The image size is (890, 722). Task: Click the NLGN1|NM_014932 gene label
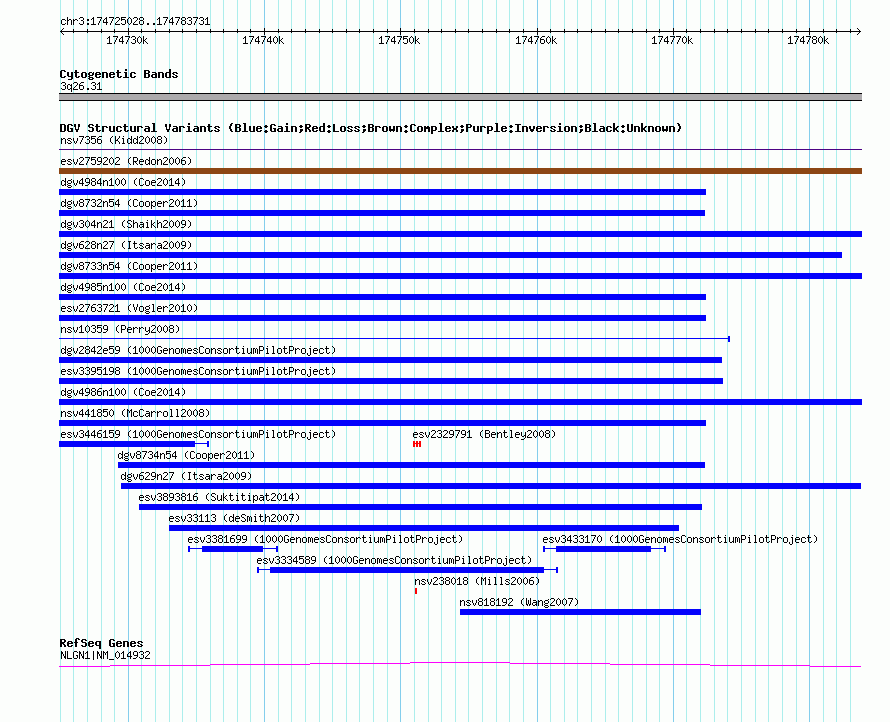[105, 655]
